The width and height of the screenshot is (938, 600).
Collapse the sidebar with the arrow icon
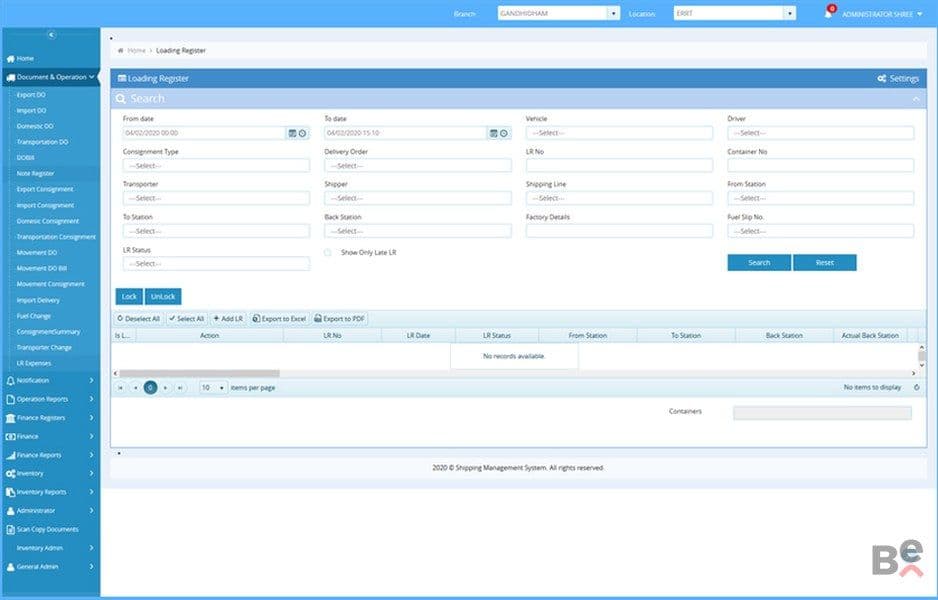click(51, 35)
